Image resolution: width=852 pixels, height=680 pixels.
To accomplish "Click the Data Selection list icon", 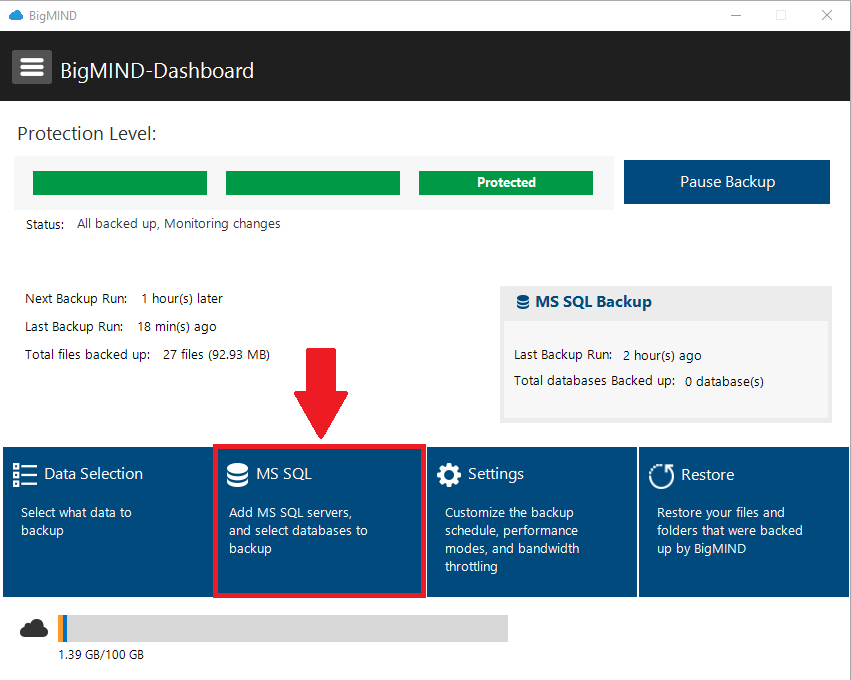I will click(x=25, y=474).
